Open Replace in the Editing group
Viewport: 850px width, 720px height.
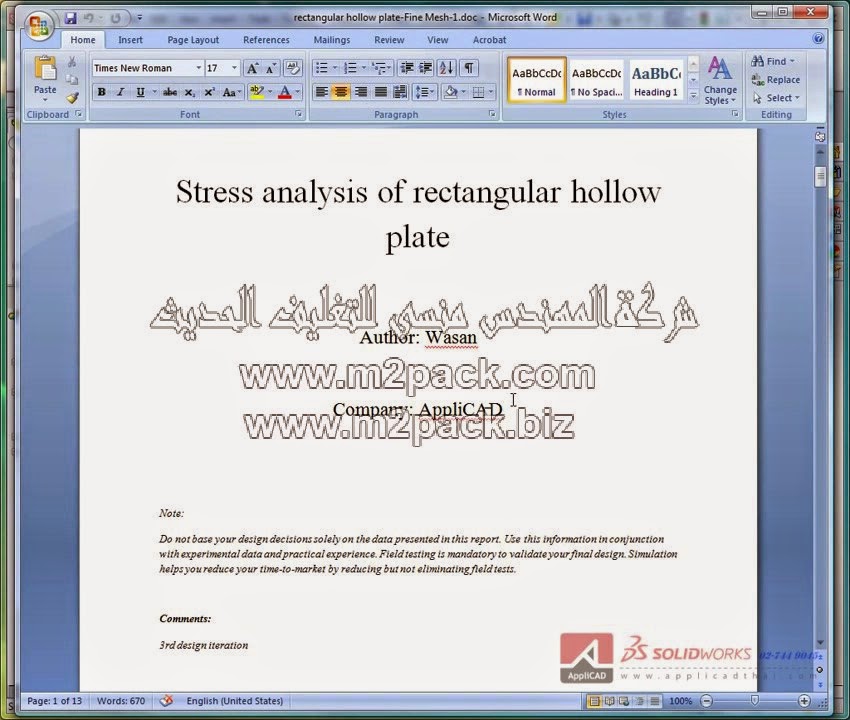click(x=776, y=80)
